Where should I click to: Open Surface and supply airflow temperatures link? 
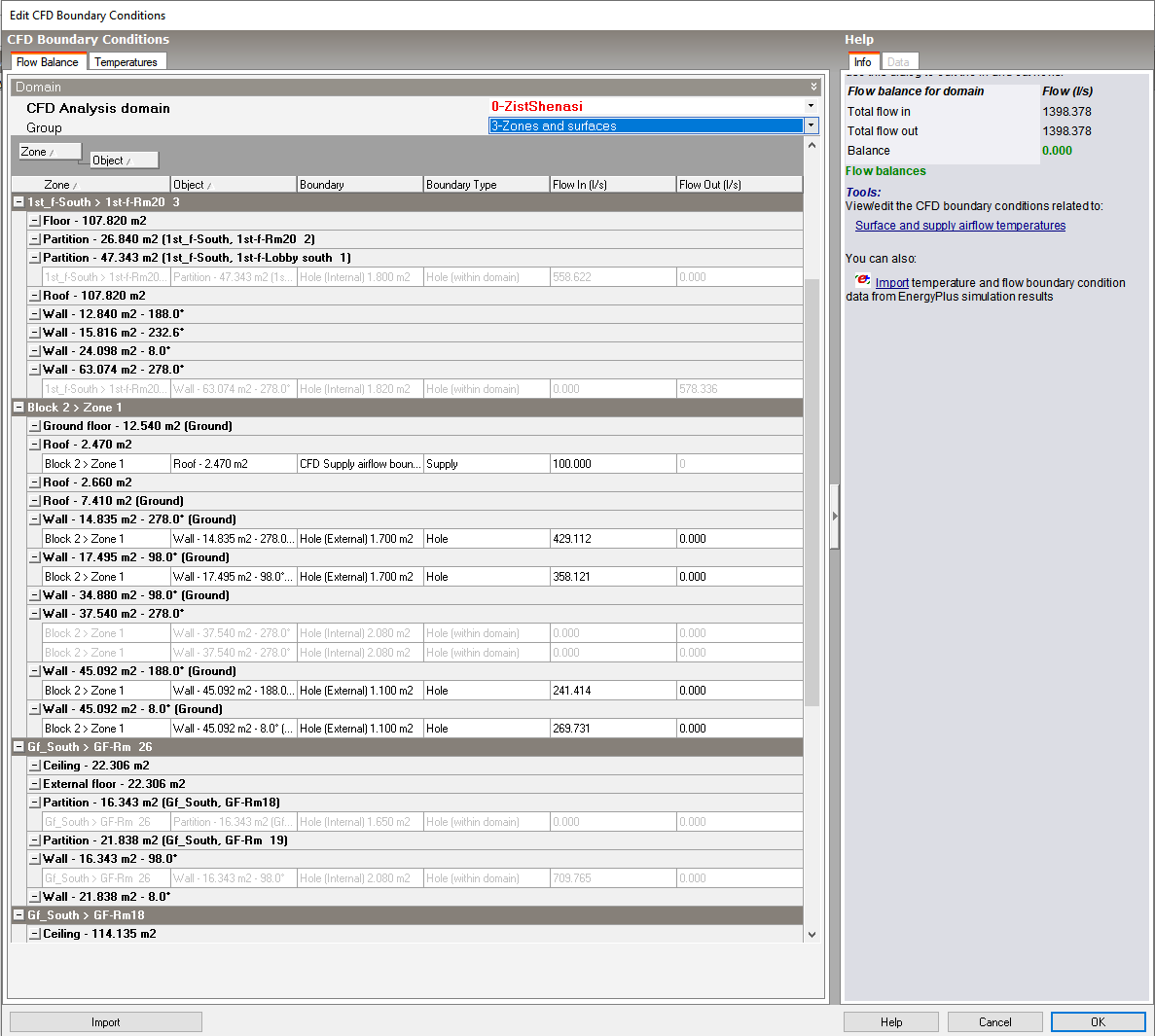tap(959, 226)
